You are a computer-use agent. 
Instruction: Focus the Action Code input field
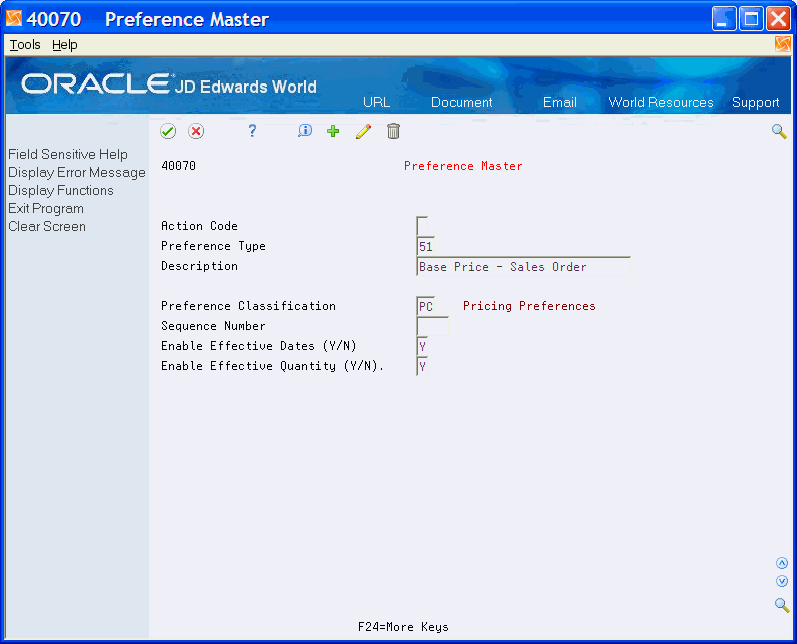point(422,226)
